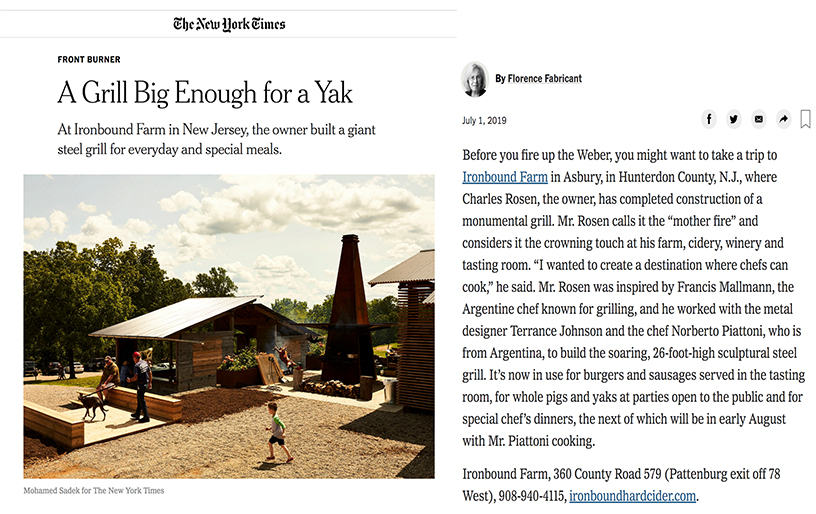This screenshot has width=816, height=514.
Task: Follow the Ironbound Farm hyperlink
Action: [505, 177]
